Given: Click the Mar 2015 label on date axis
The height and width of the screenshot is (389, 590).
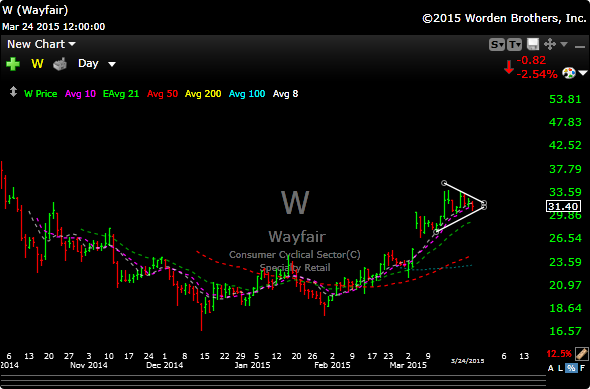Looking at the screenshot, I should click(x=408, y=365).
